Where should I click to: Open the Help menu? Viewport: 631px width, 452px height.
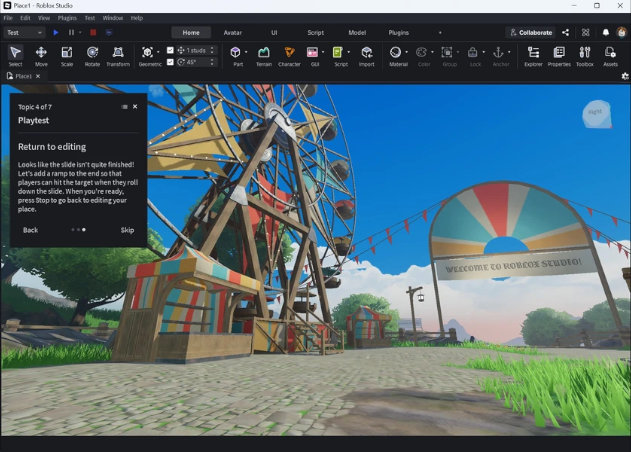tap(137, 18)
